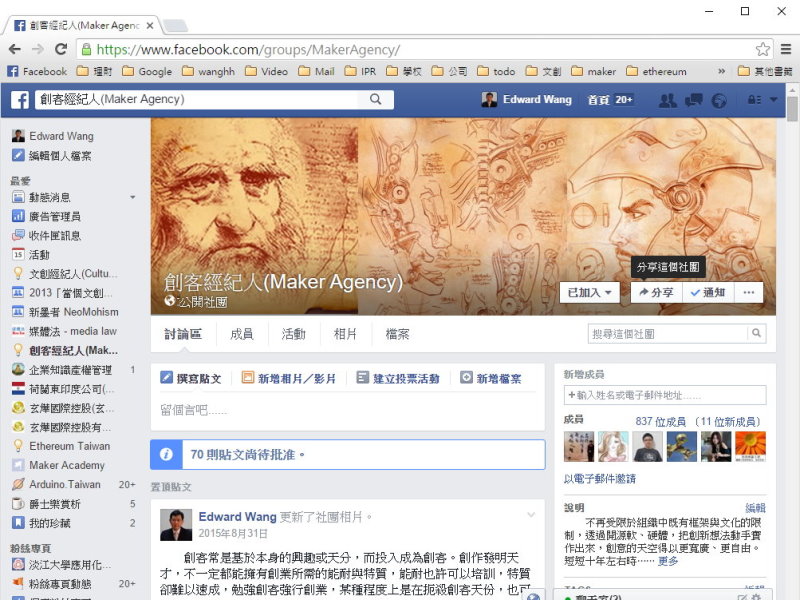Open the messages icon in the top bar
This screenshot has height=600, width=800.
point(693,100)
